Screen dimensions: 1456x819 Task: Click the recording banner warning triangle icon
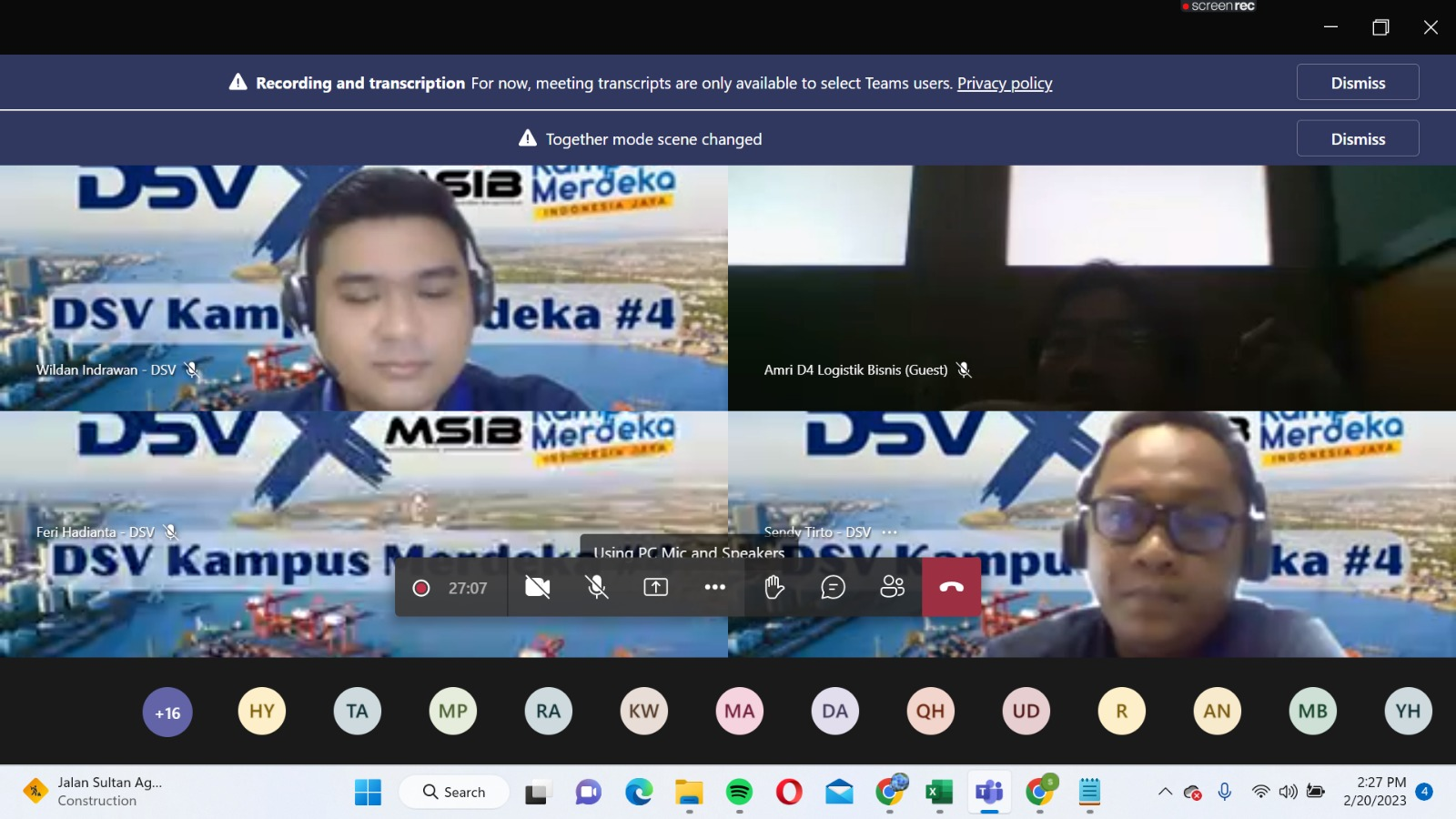238,82
